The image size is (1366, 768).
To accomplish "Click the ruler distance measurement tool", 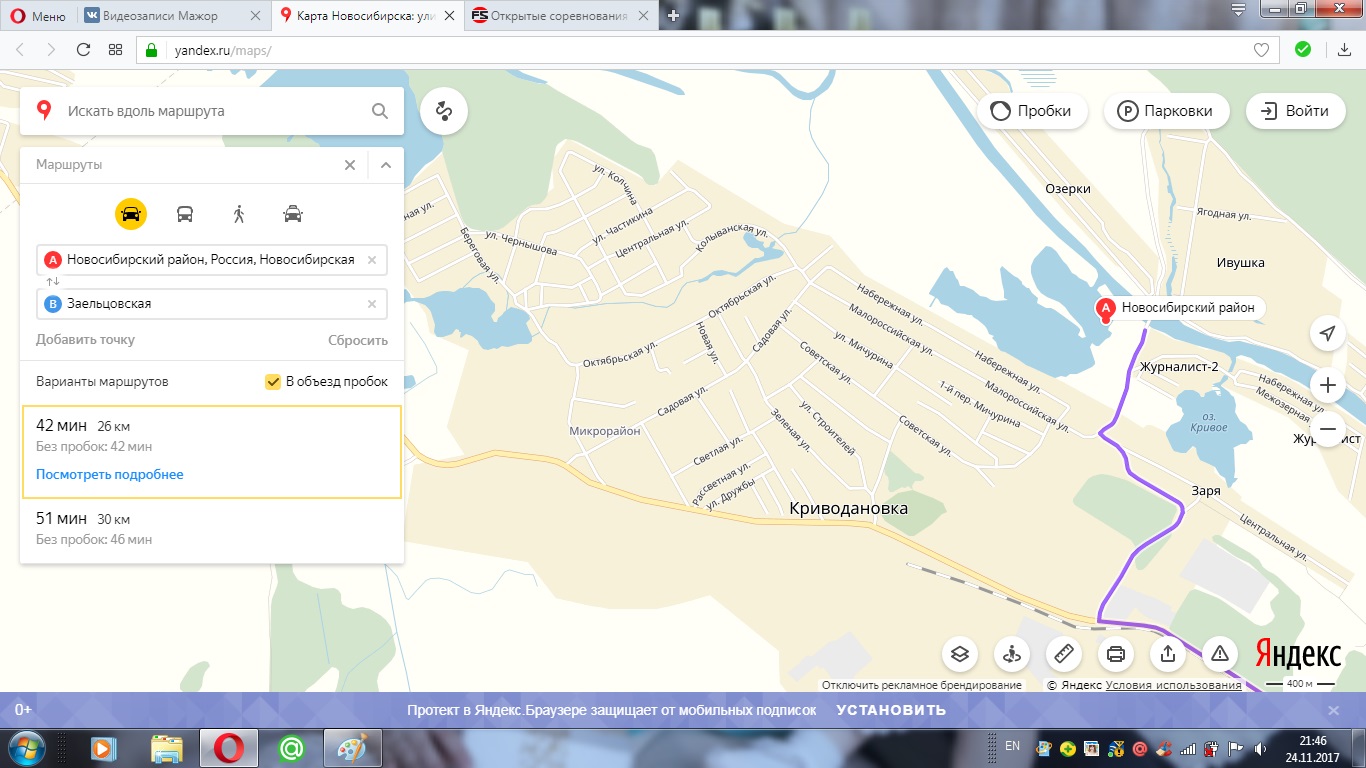I will (x=1064, y=655).
